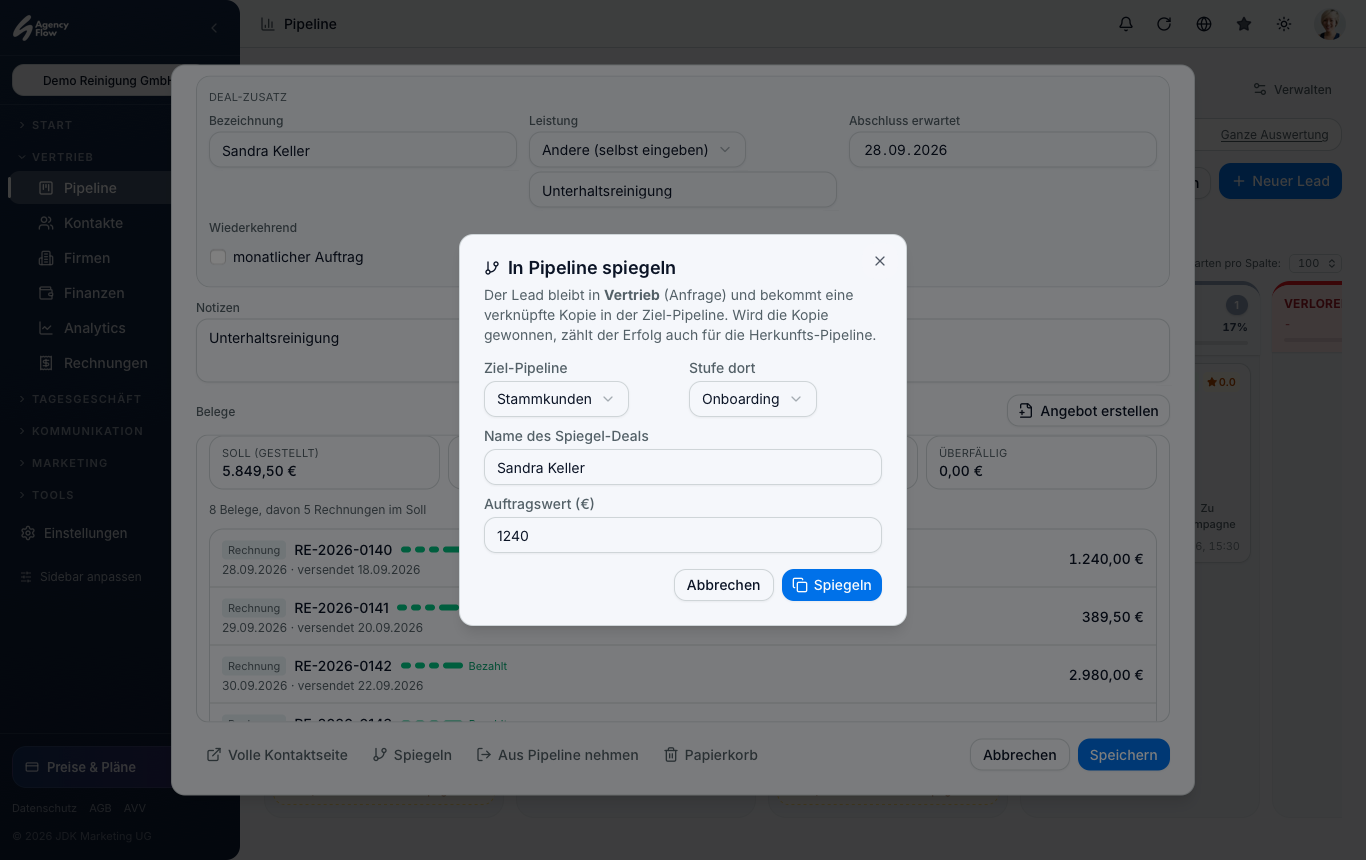Click the Einstellungen gear item

coord(75,533)
